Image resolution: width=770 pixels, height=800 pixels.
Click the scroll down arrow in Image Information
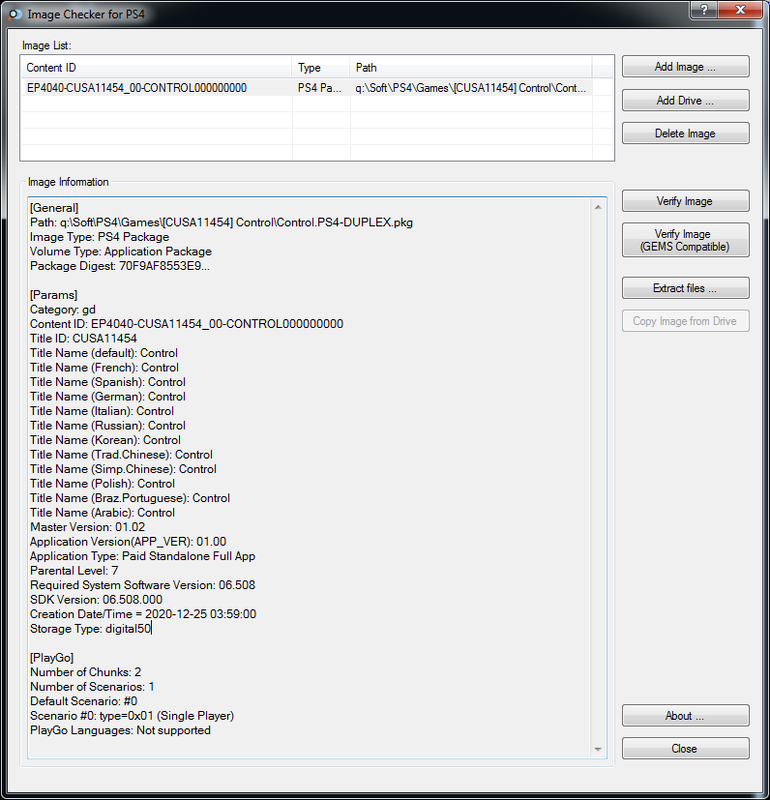598,749
